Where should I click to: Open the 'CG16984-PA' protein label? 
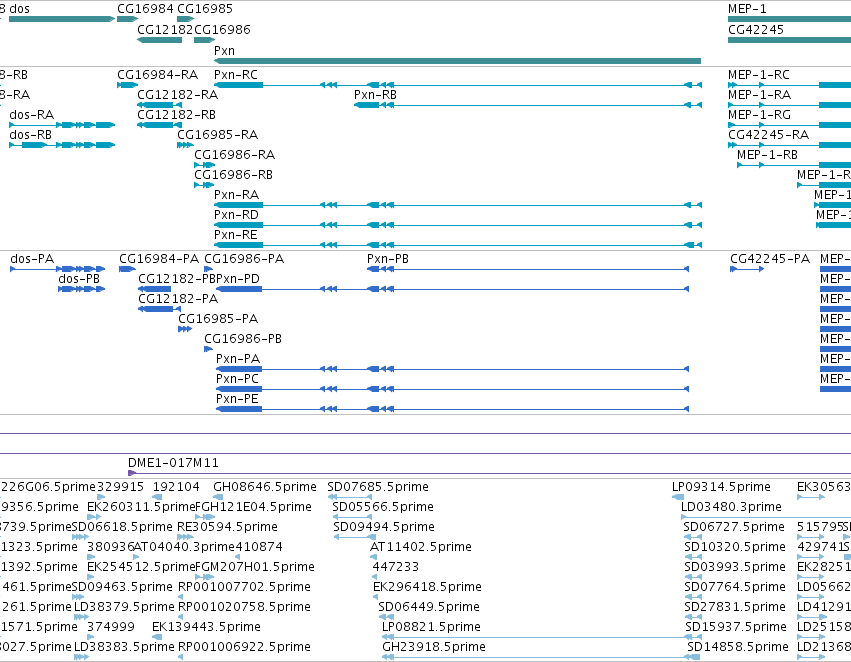coord(159,259)
